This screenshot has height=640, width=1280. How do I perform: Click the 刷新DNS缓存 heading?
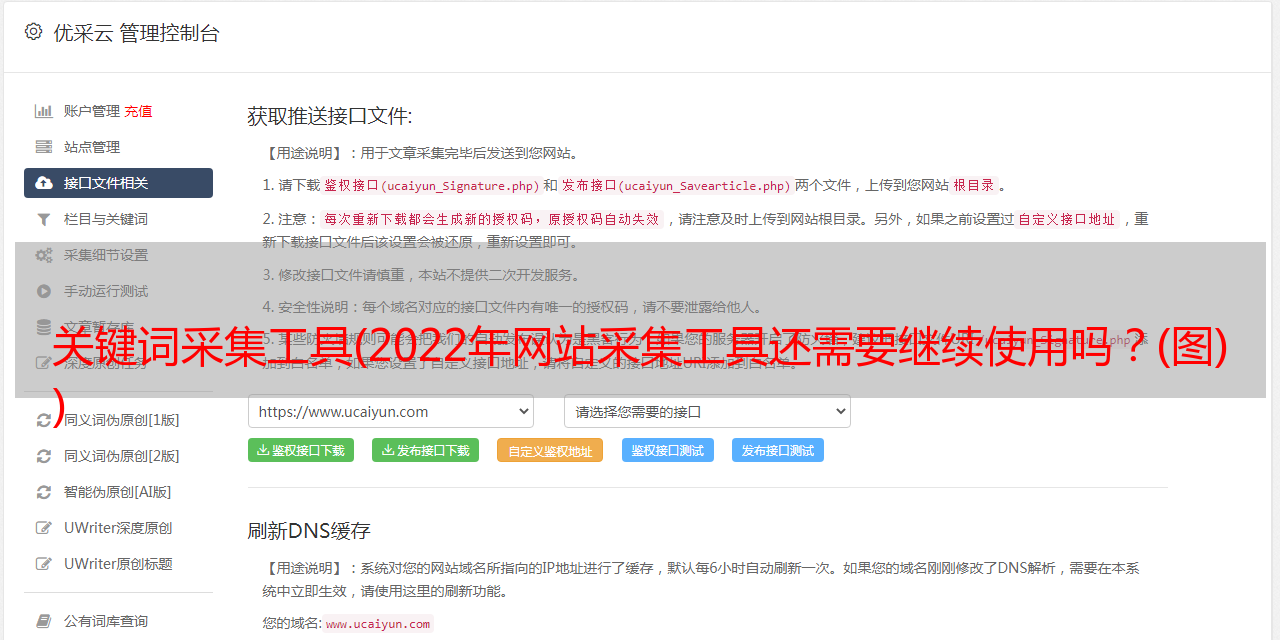click(309, 530)
